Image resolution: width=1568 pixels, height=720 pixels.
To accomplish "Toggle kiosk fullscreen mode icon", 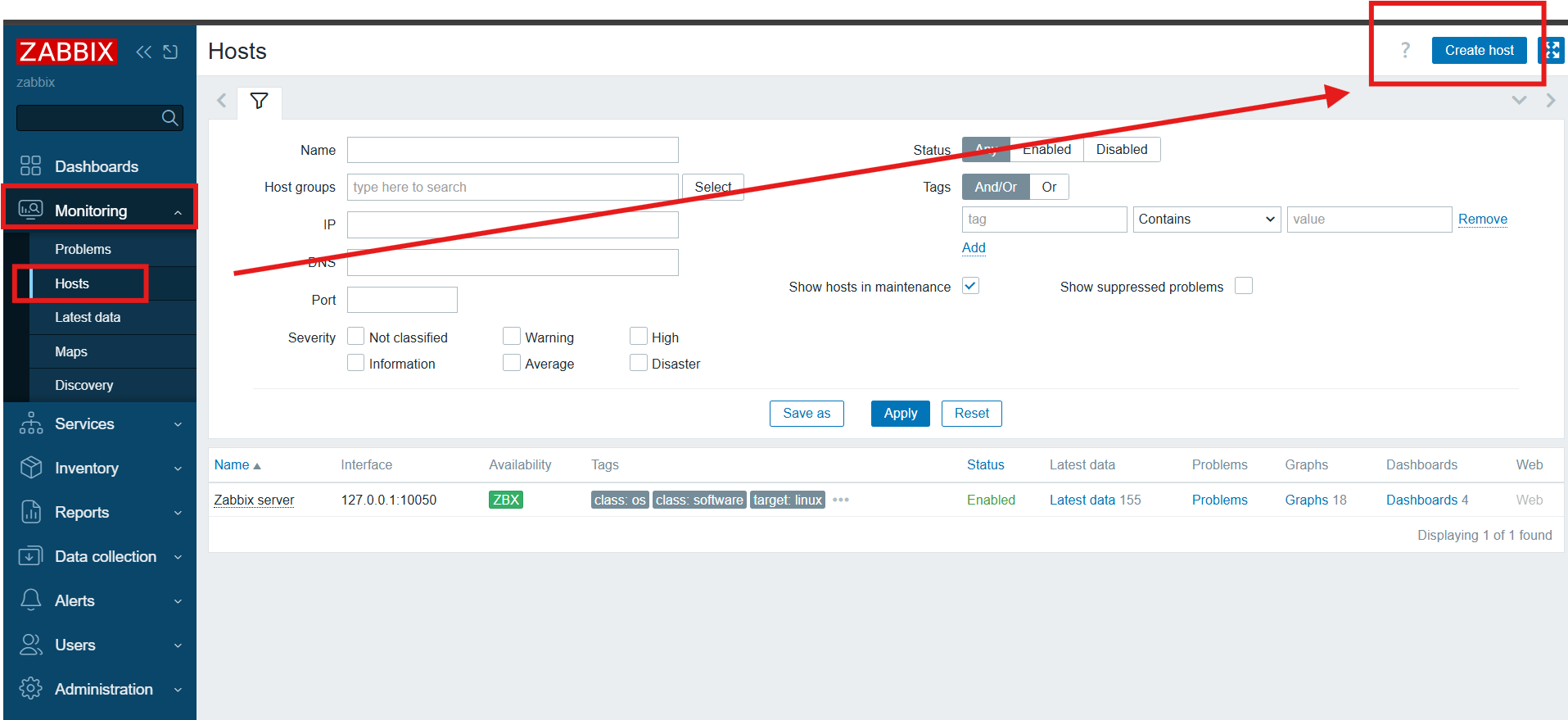I will 1552,51.
